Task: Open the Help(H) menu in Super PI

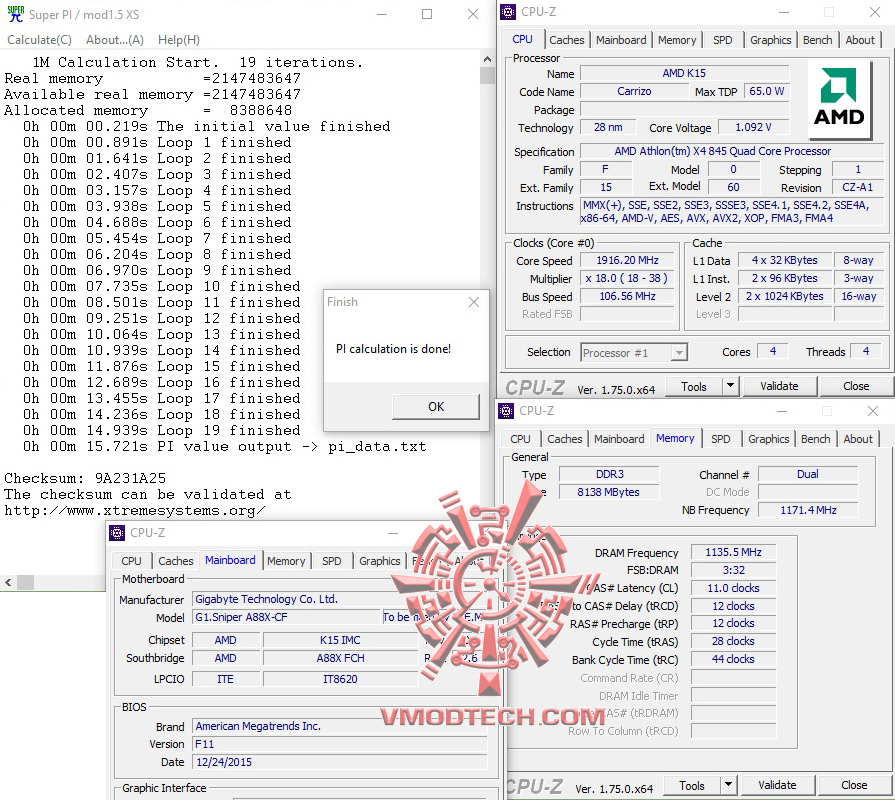Action: (179, 40)
